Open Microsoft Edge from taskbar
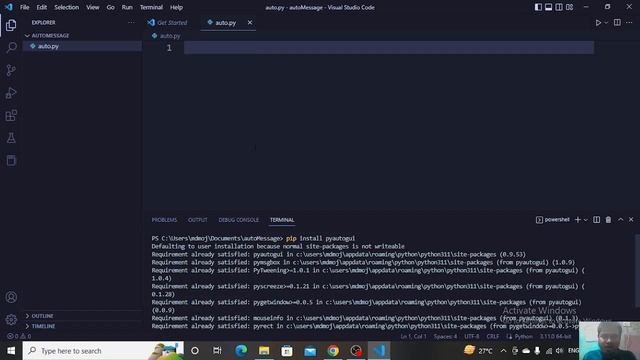Image resolution: width=640 pixels, height=360 pixels. [241, 351]
